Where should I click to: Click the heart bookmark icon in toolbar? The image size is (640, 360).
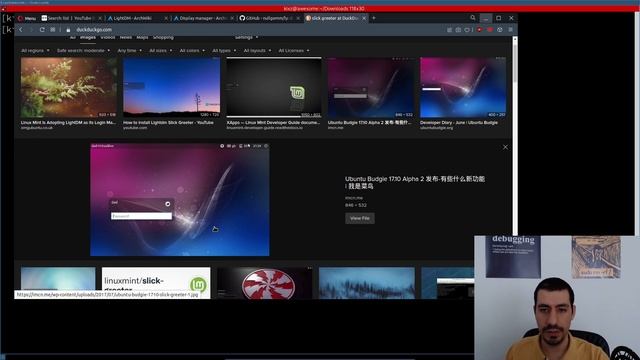click(x=467, y=30)
